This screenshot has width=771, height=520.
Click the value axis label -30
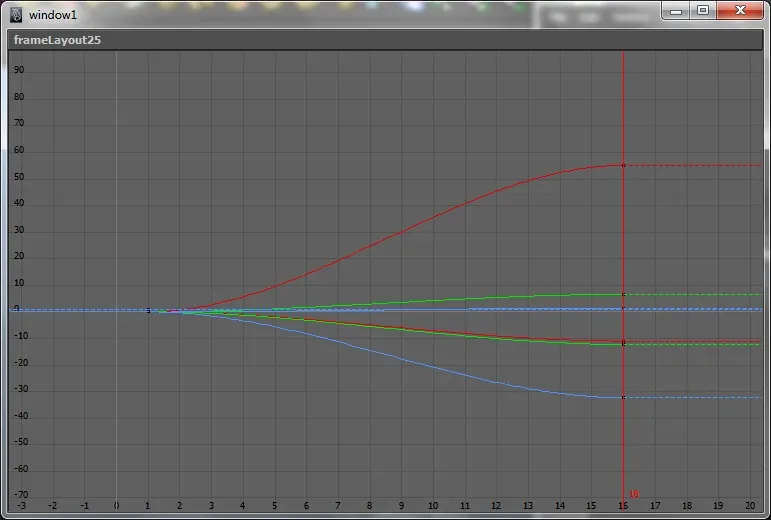pos(19,388)
